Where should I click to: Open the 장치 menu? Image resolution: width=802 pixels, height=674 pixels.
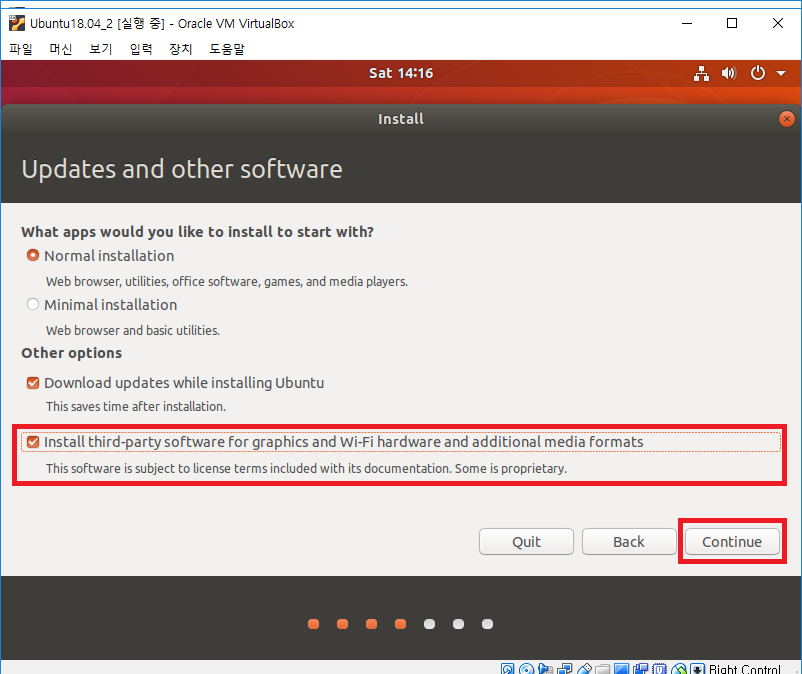click(181, 49)
